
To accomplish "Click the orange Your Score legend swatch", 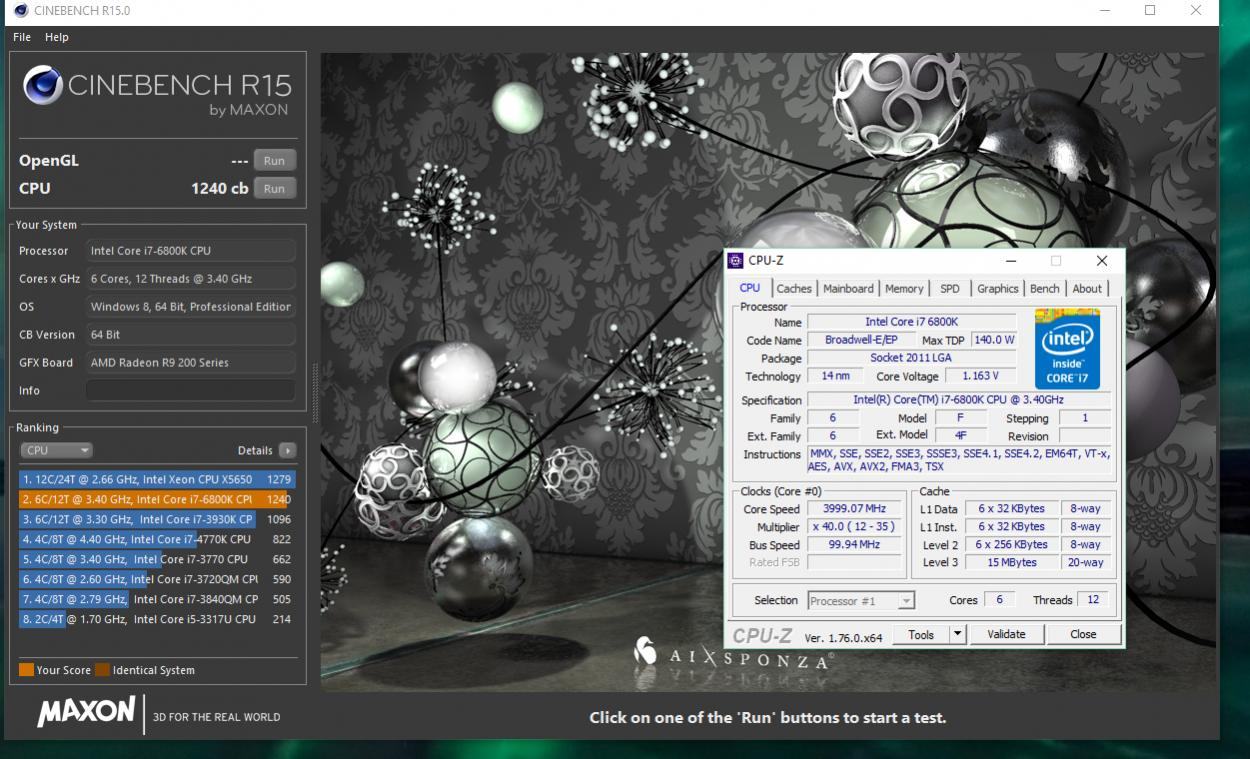I will 26,670.
